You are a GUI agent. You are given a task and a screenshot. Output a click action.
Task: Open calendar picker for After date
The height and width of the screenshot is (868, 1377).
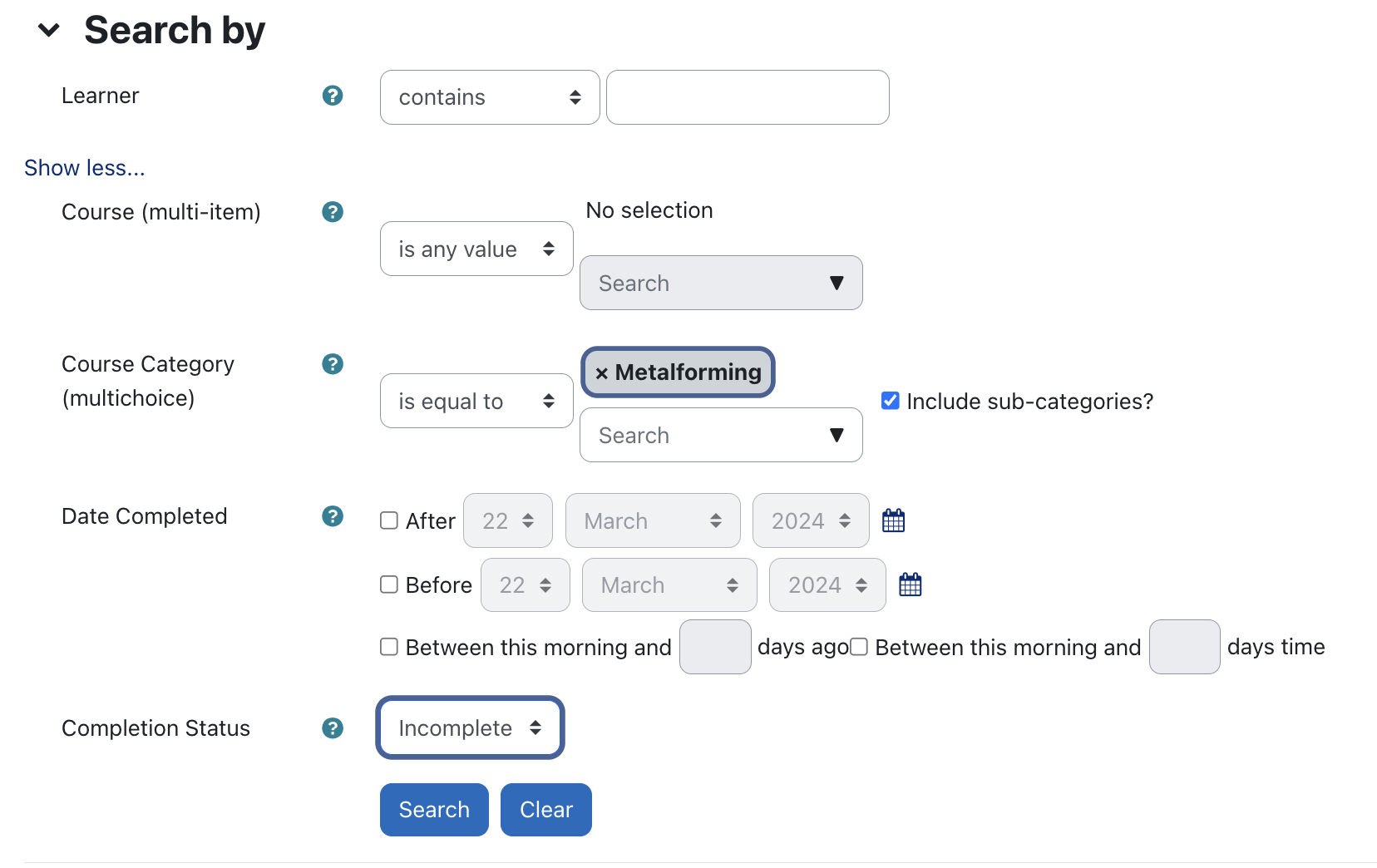click(x=893, y=520)
